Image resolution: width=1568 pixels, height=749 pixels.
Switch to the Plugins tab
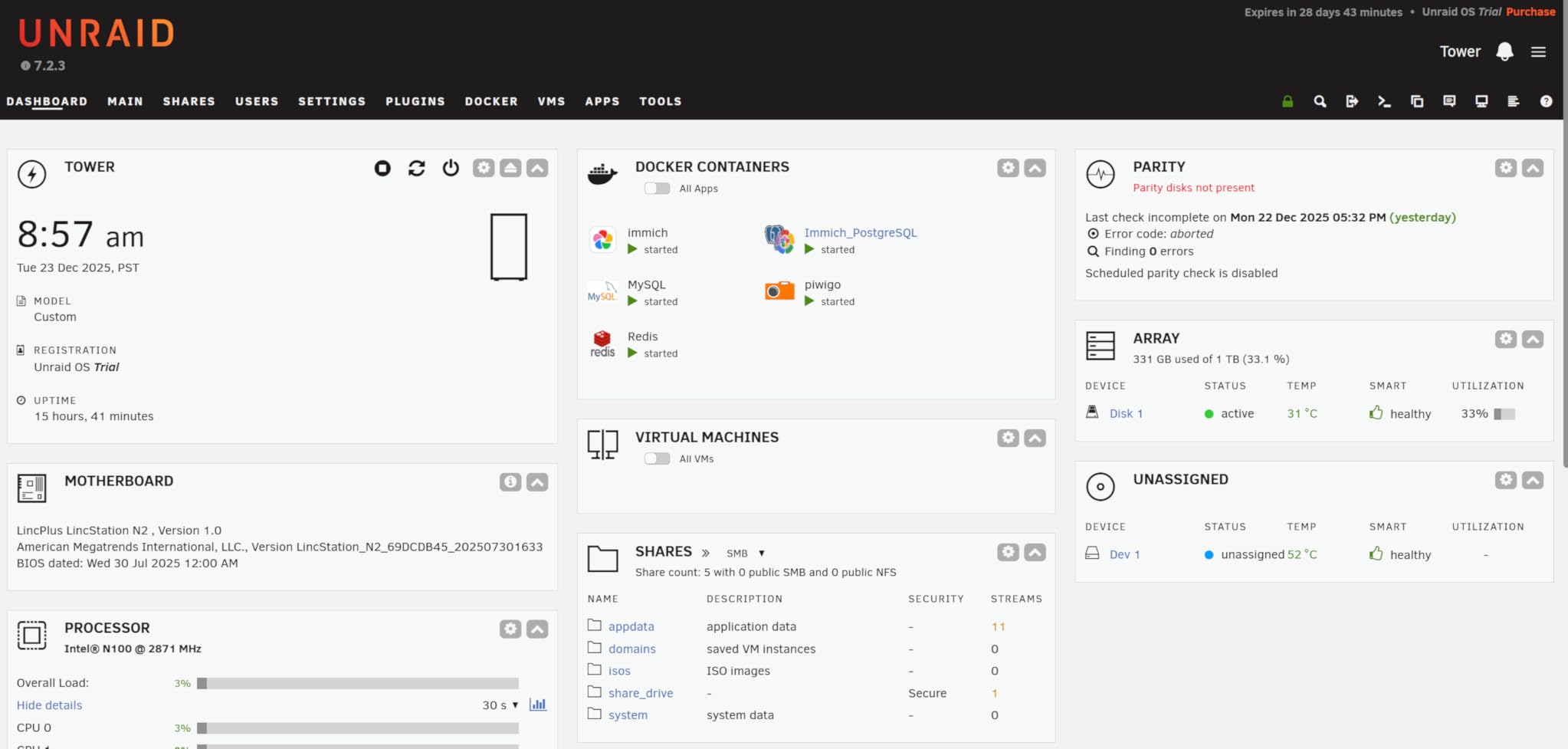pos(415,101)
